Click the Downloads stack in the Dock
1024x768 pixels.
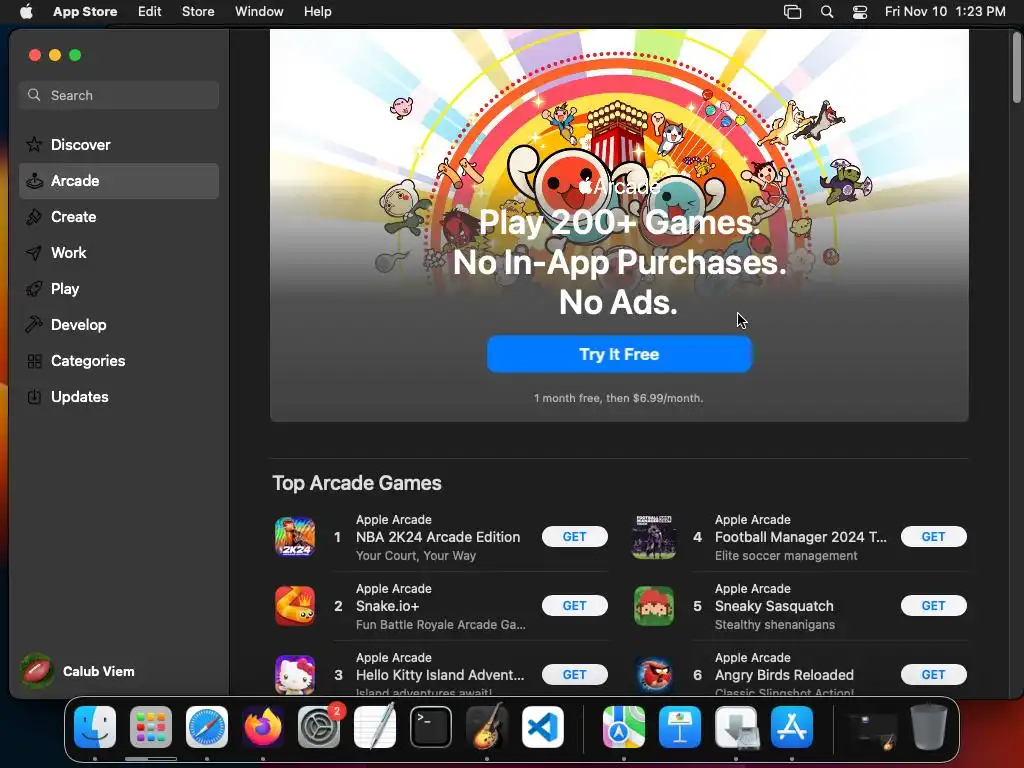[736, 727]
